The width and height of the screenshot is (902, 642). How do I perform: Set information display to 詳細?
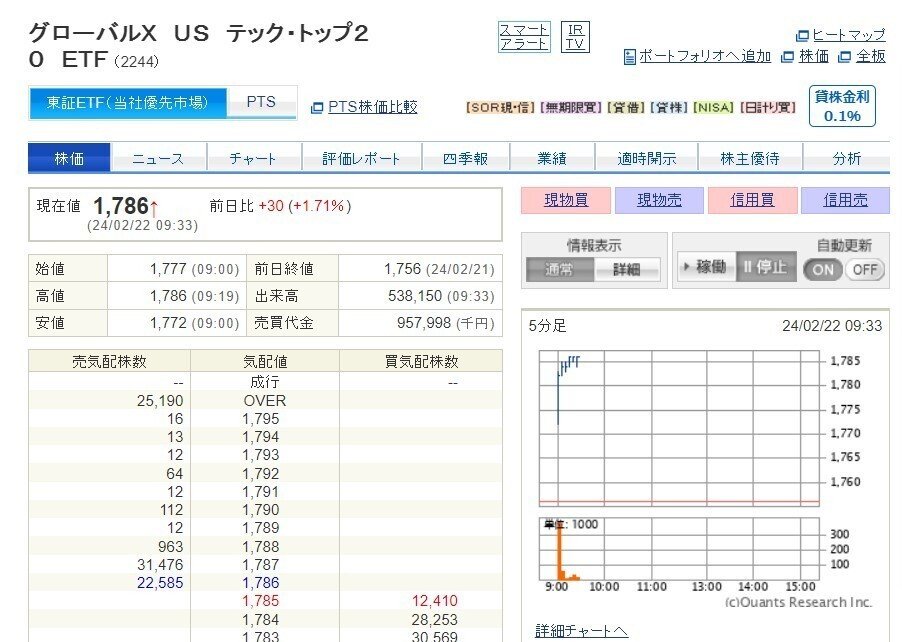(626, 269)
